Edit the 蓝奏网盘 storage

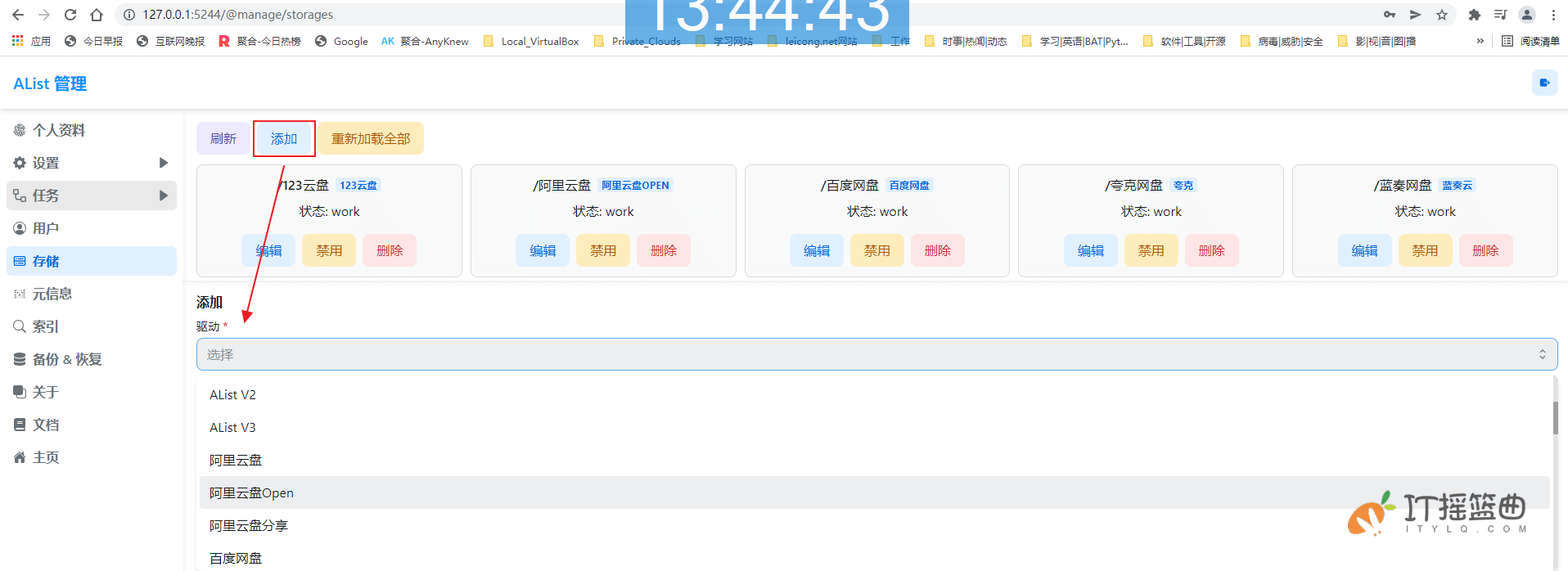click(1364, 250)
